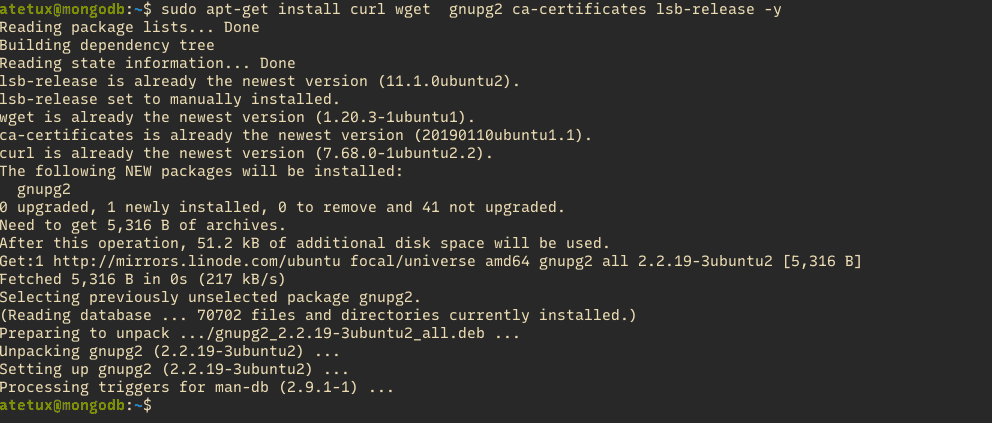The height and width of the screenshot is (423, 992).
Task: Click the 'Fetched 5,316 B in 0s' line
Action: tap(143, 279)
